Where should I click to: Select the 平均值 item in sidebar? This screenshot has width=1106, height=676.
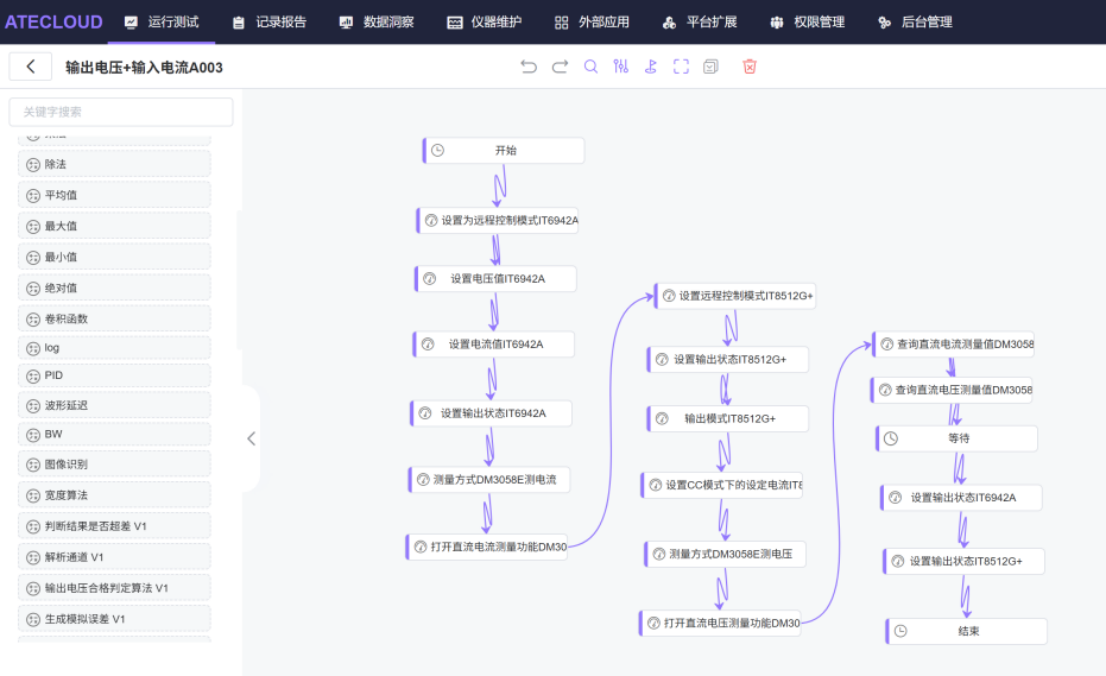coord(114,195)
